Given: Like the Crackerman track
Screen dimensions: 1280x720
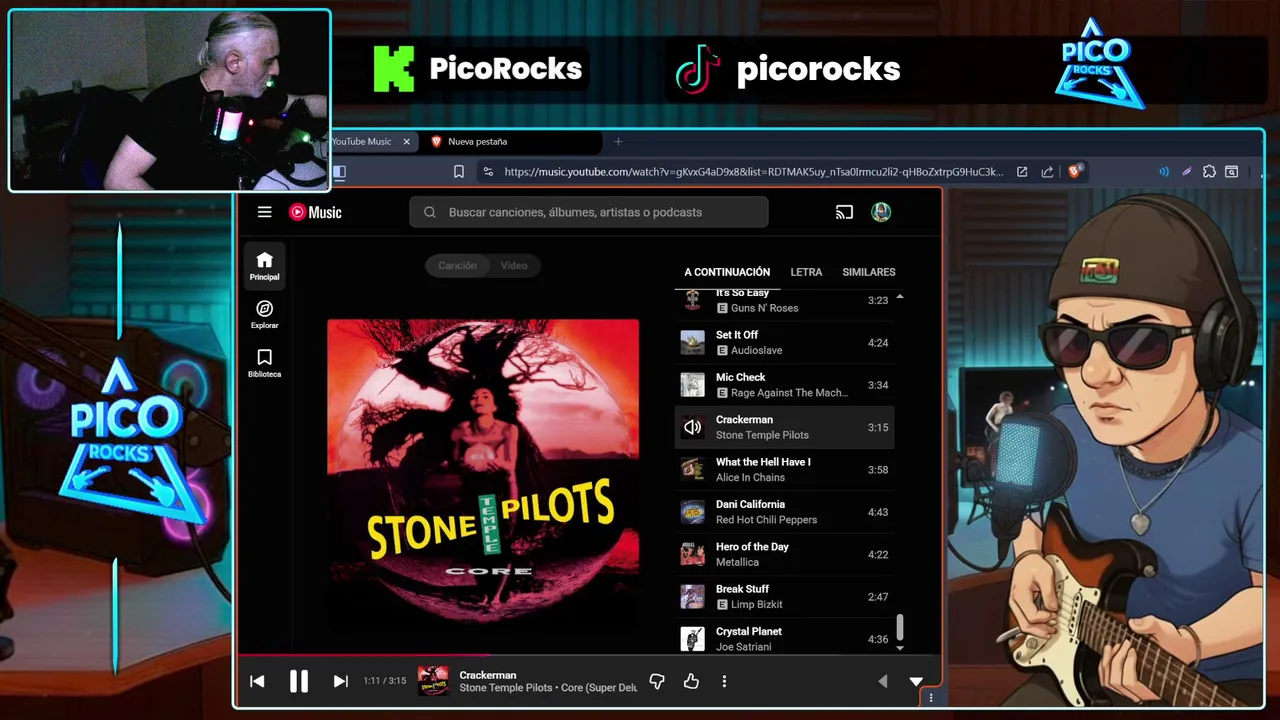Looking at the screenshot, I should [x=691, y=681].
